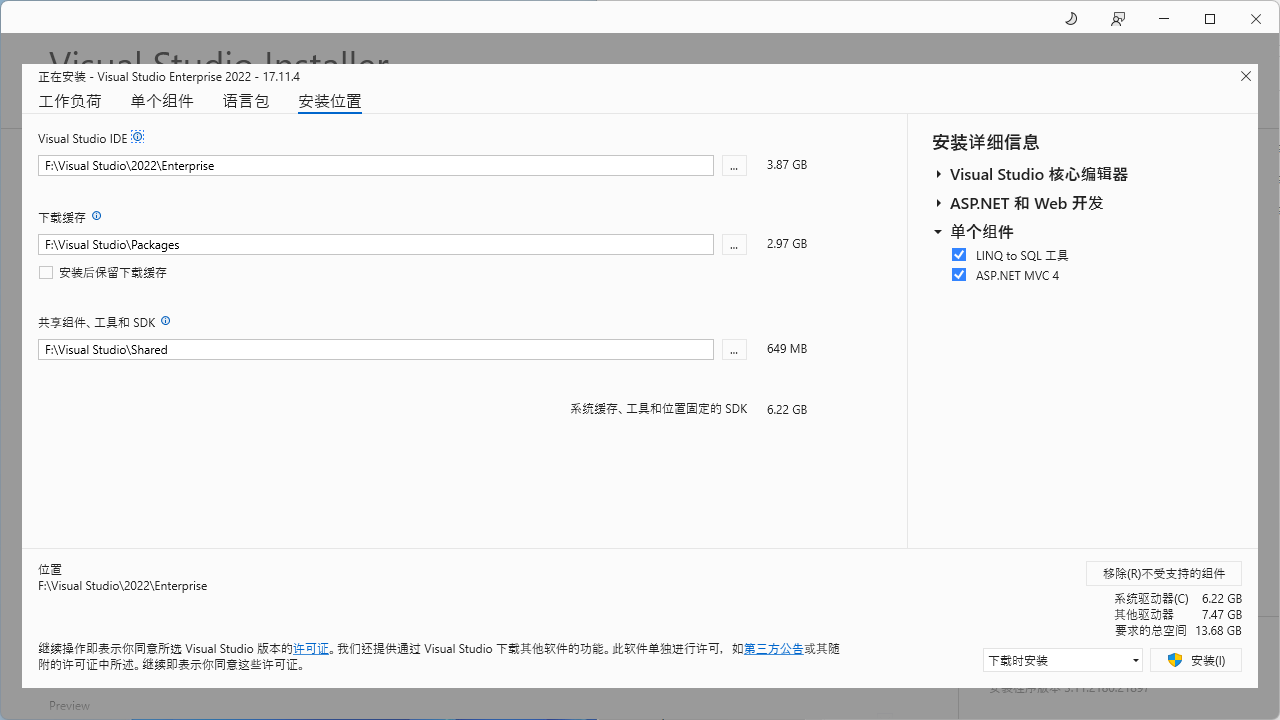Open the feedback icon in title bar

coord(1118,19)
